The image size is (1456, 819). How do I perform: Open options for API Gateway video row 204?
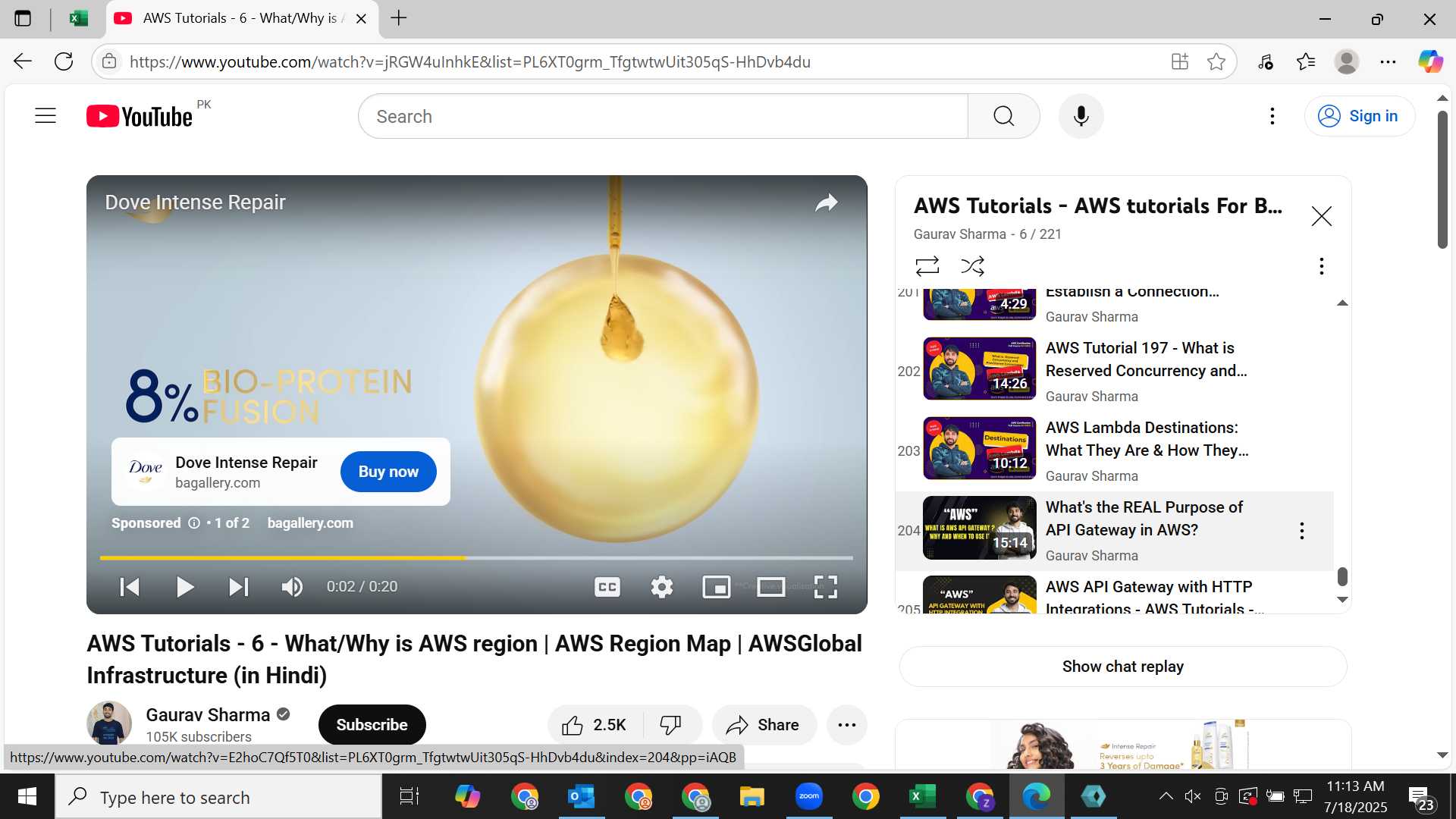tap(1301, 531)
